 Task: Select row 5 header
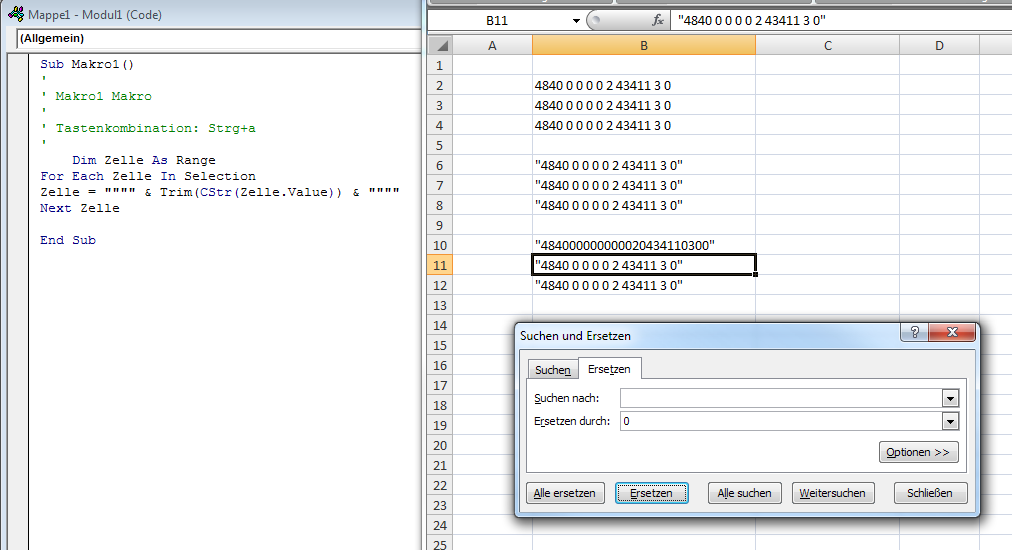pos(440,145)
